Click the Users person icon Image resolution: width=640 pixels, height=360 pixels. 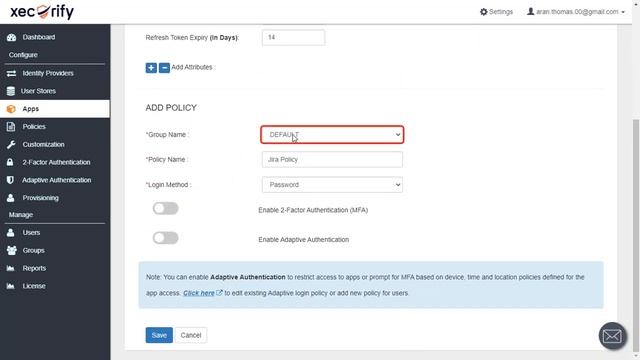[x=11, y=233]
